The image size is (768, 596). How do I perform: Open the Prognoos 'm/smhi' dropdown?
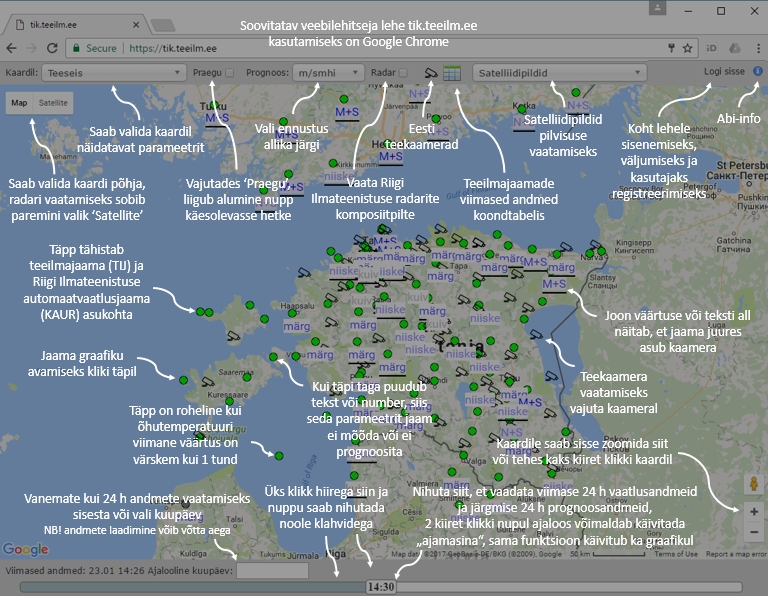coord(328,73)
